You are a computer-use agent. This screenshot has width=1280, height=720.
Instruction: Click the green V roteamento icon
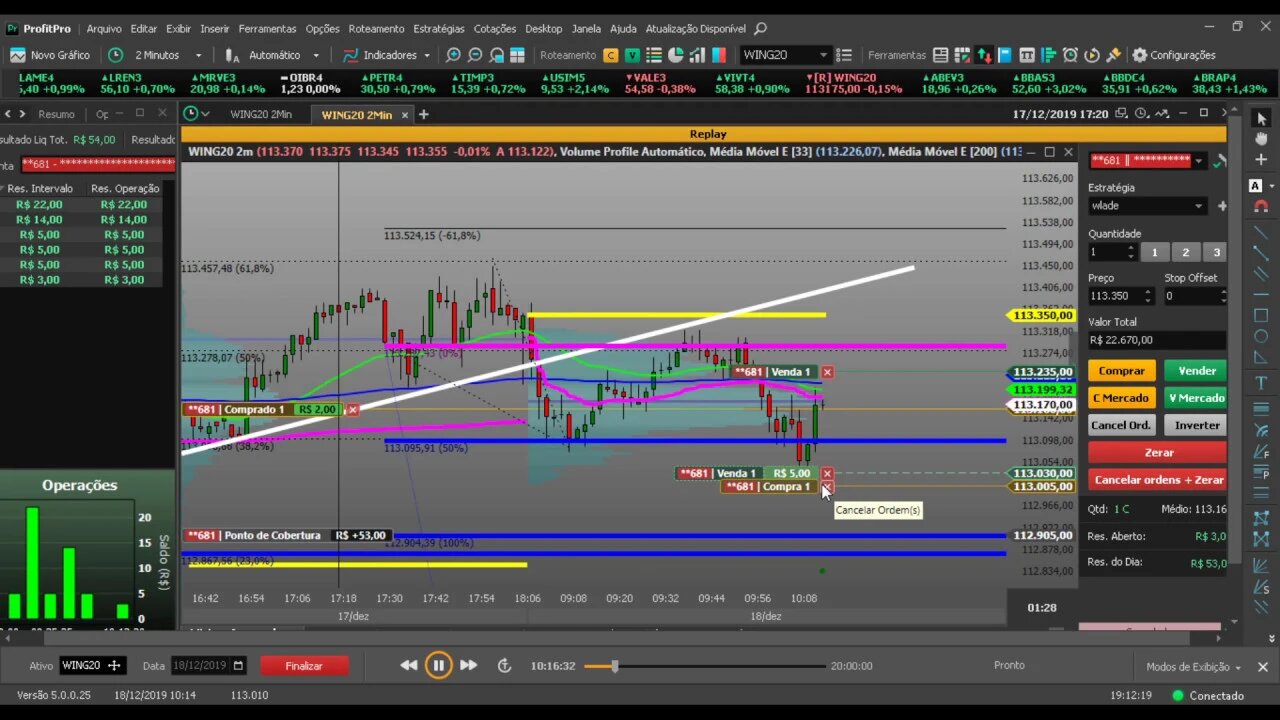633,55
